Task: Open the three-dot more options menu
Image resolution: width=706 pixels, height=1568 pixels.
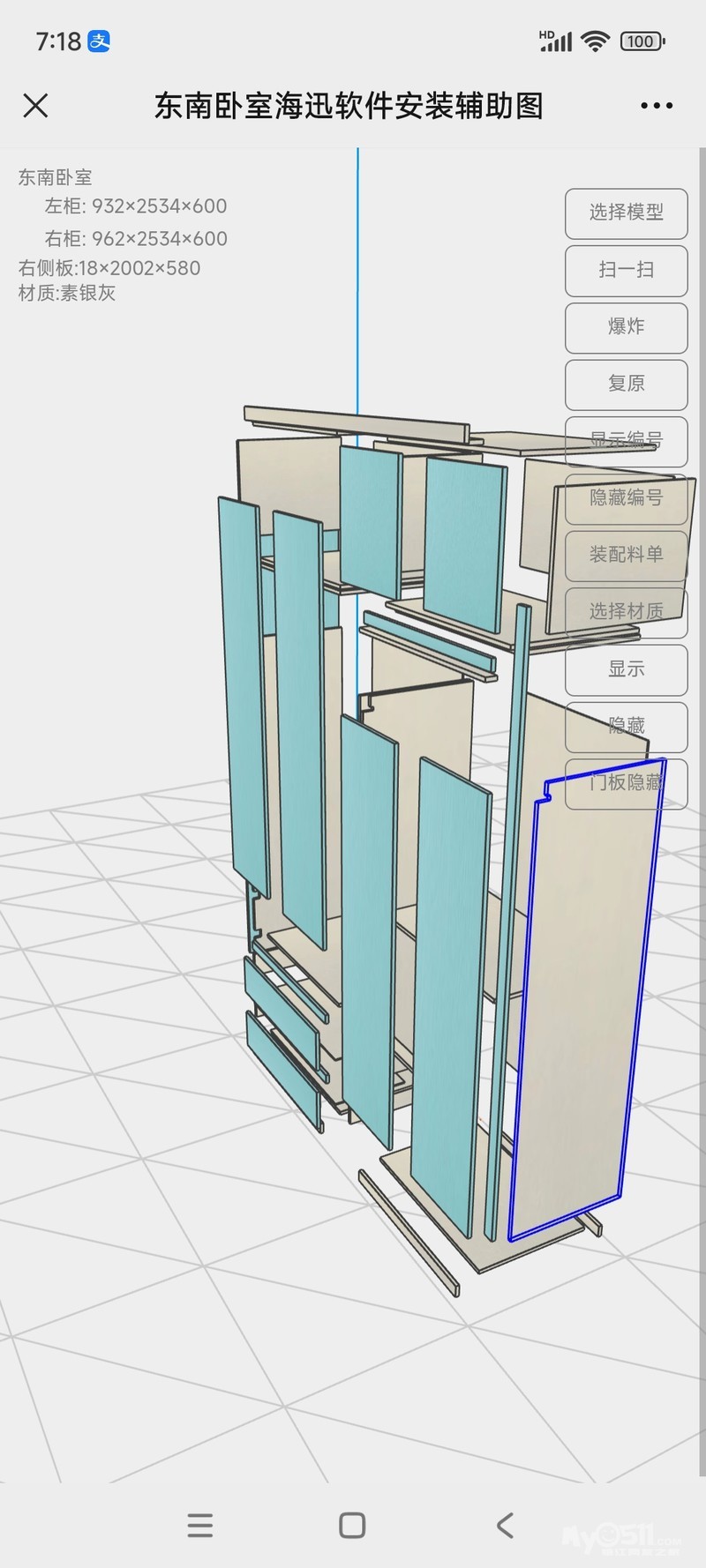Action: click(656, 106)
